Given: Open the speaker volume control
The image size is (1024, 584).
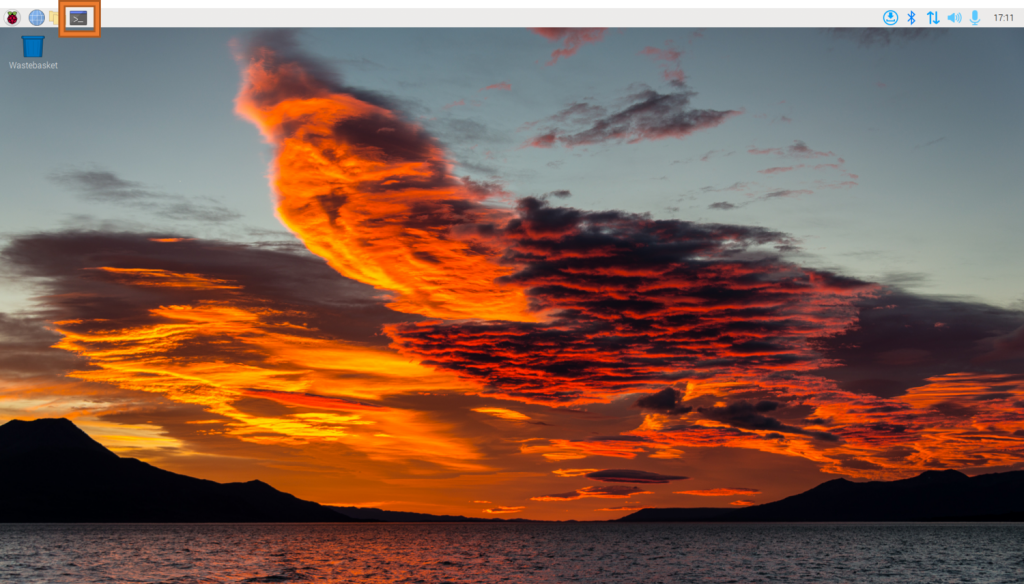Looking at the screenshot, I should [x=954, y=18].
